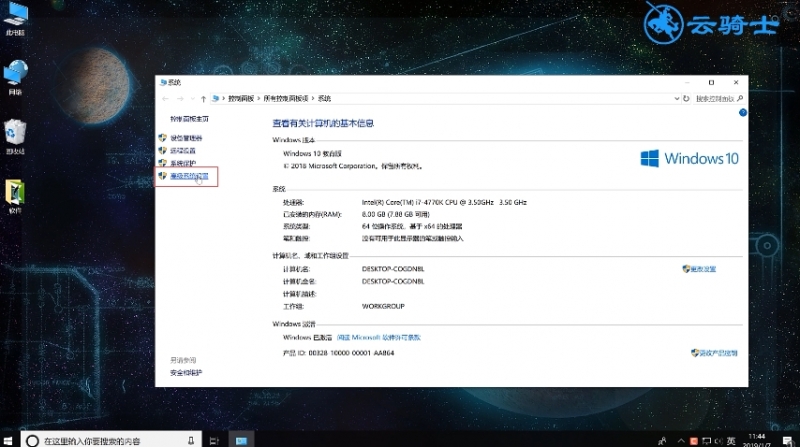This screenshot has width=800, height=447.
Task: Open the 此电脑 desktop icon
Action: 15,18
